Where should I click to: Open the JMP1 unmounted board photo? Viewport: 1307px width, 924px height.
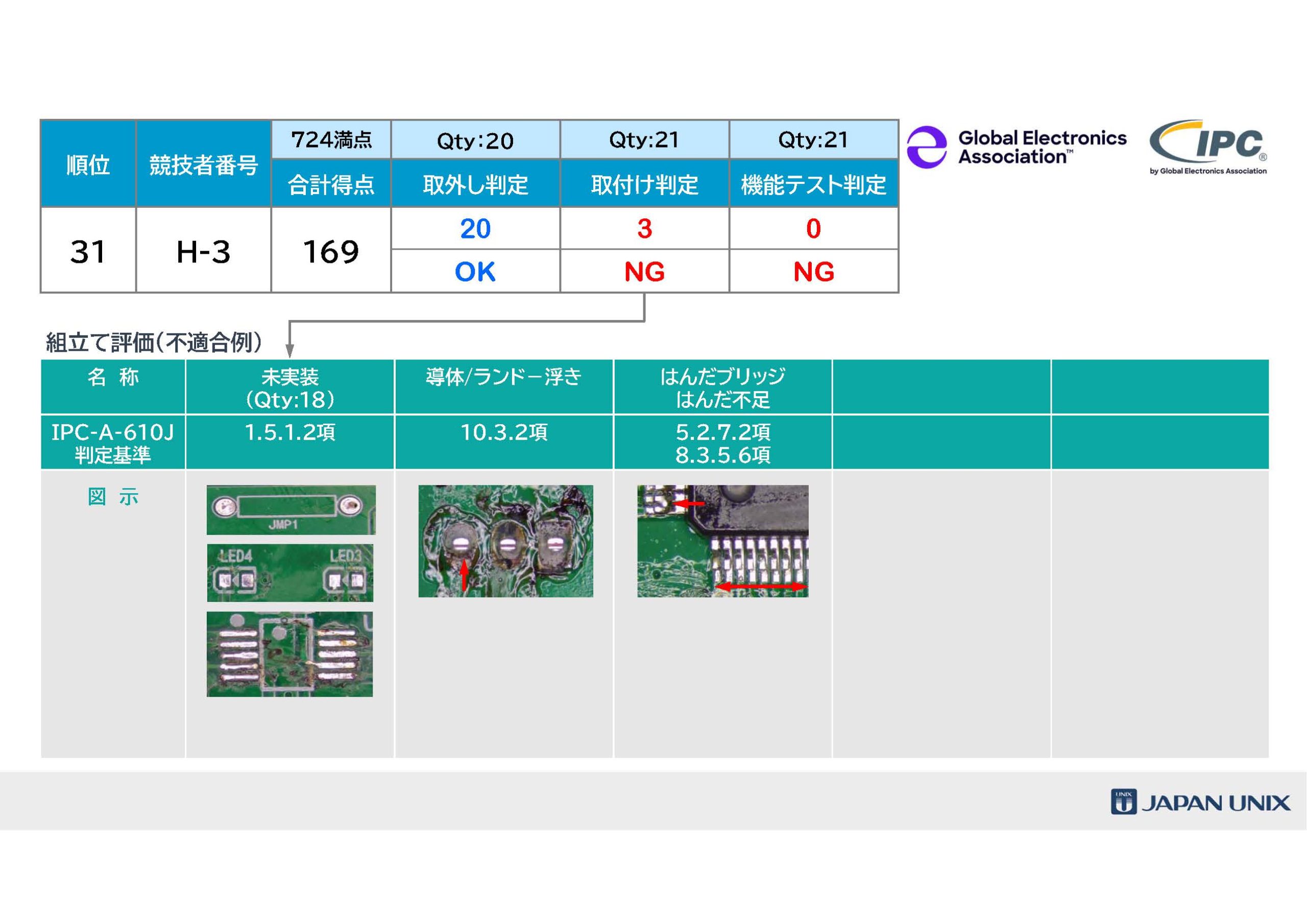[x=291, y=509]
